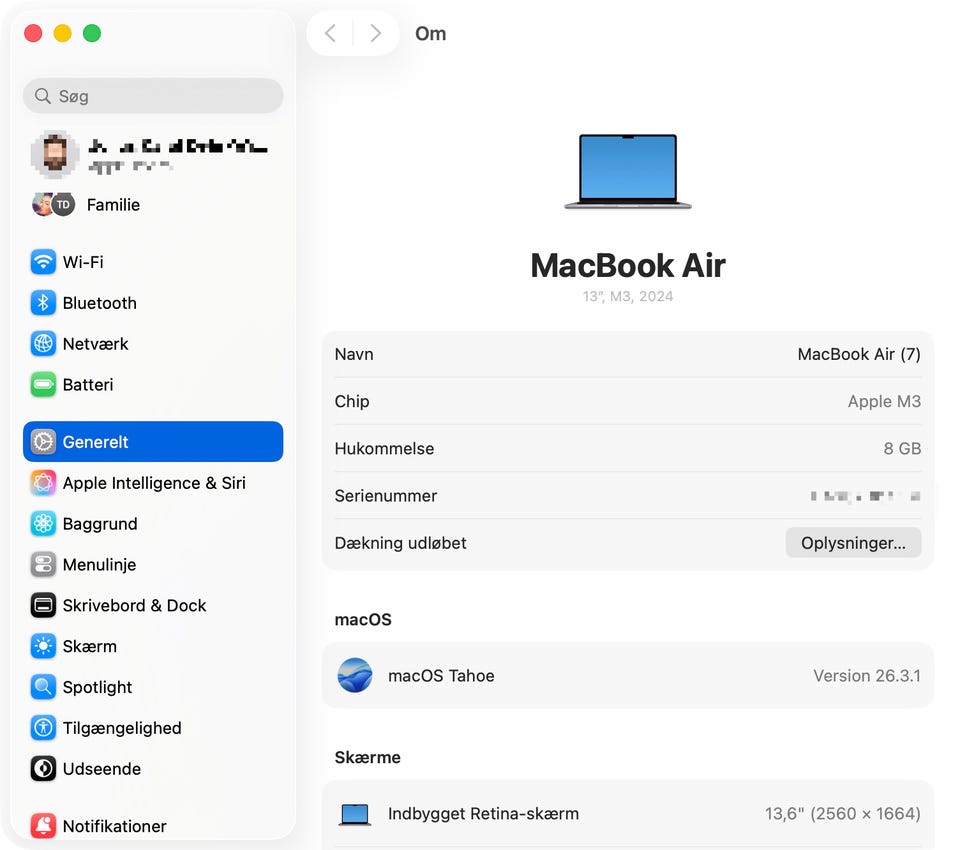The image size is (960, 850).
Task: Open the Batteri battery icon
Action: [43, 385]
